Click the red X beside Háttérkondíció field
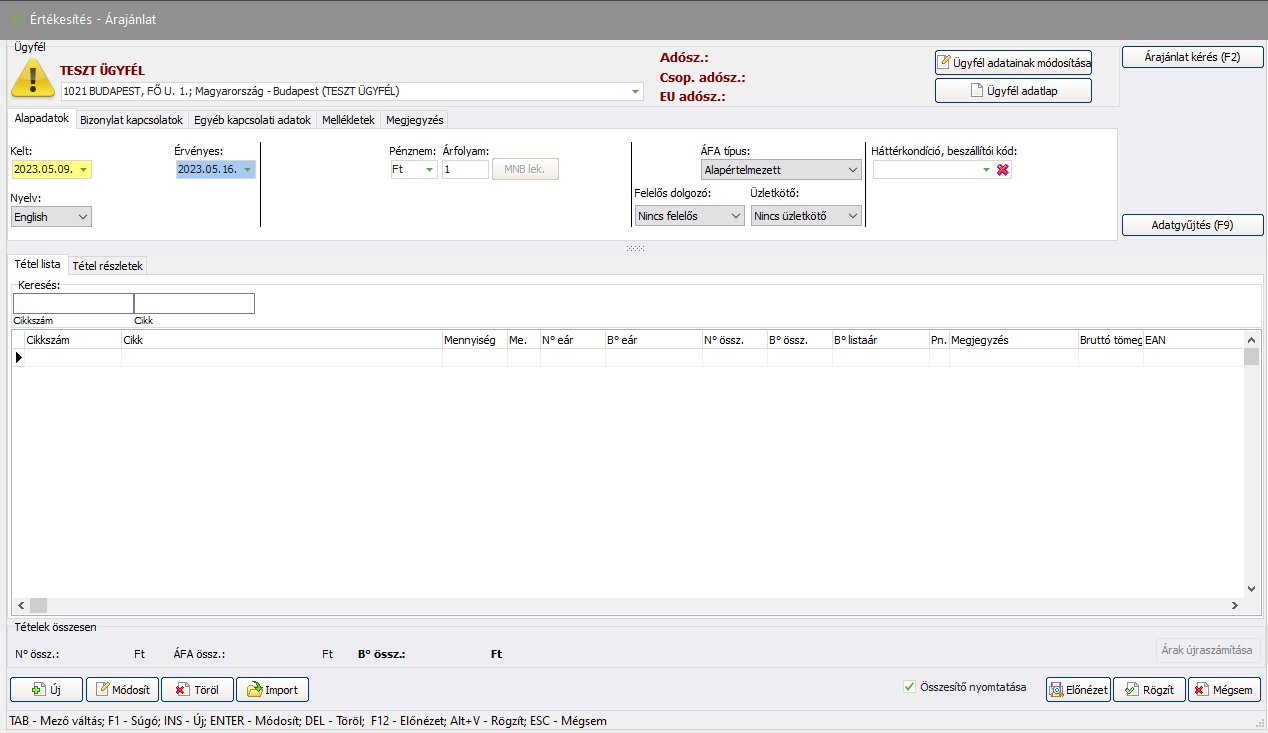Screen dimensions: 1268x733 (1003, 170)
